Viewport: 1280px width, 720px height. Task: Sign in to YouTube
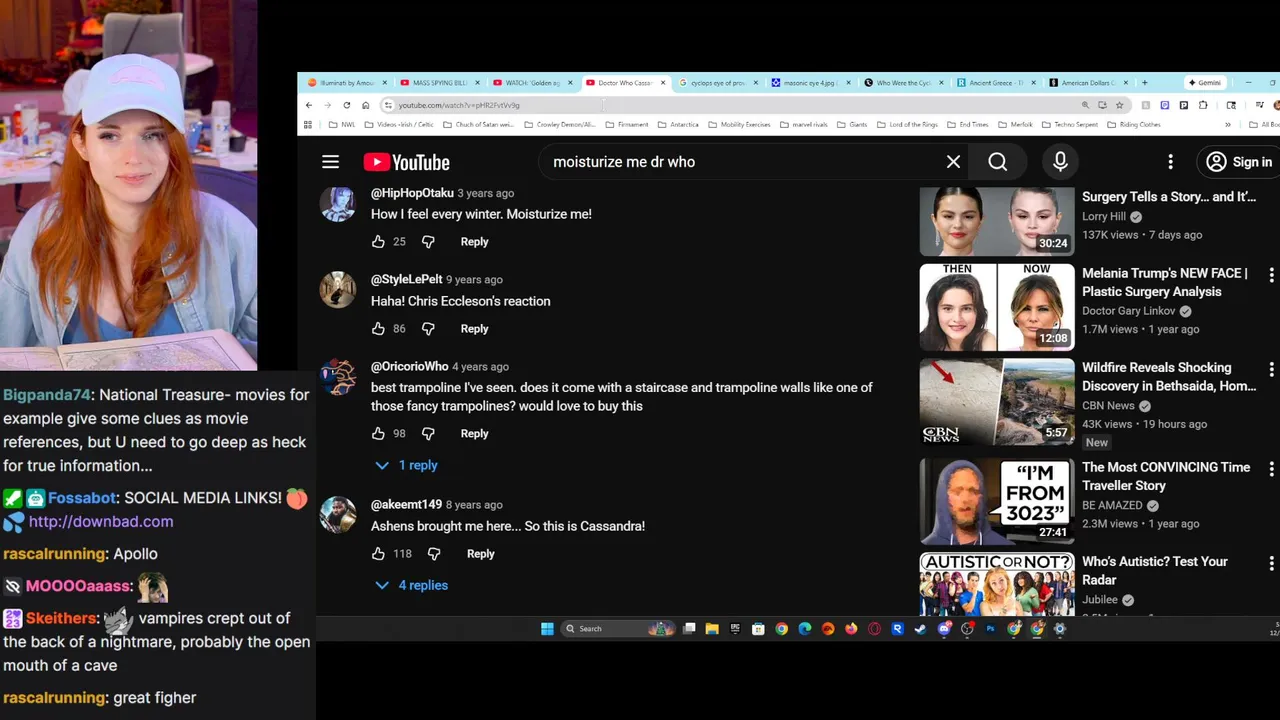(x=1238, y=162)
